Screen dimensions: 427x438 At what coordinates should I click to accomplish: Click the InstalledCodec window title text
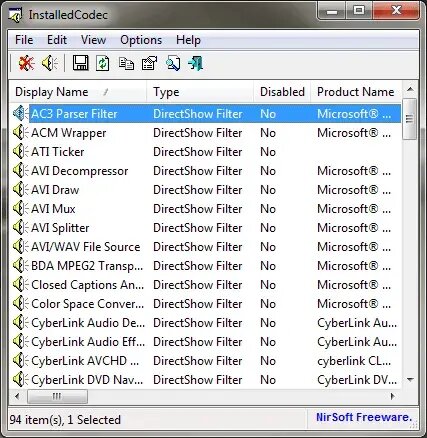point(68,15)
